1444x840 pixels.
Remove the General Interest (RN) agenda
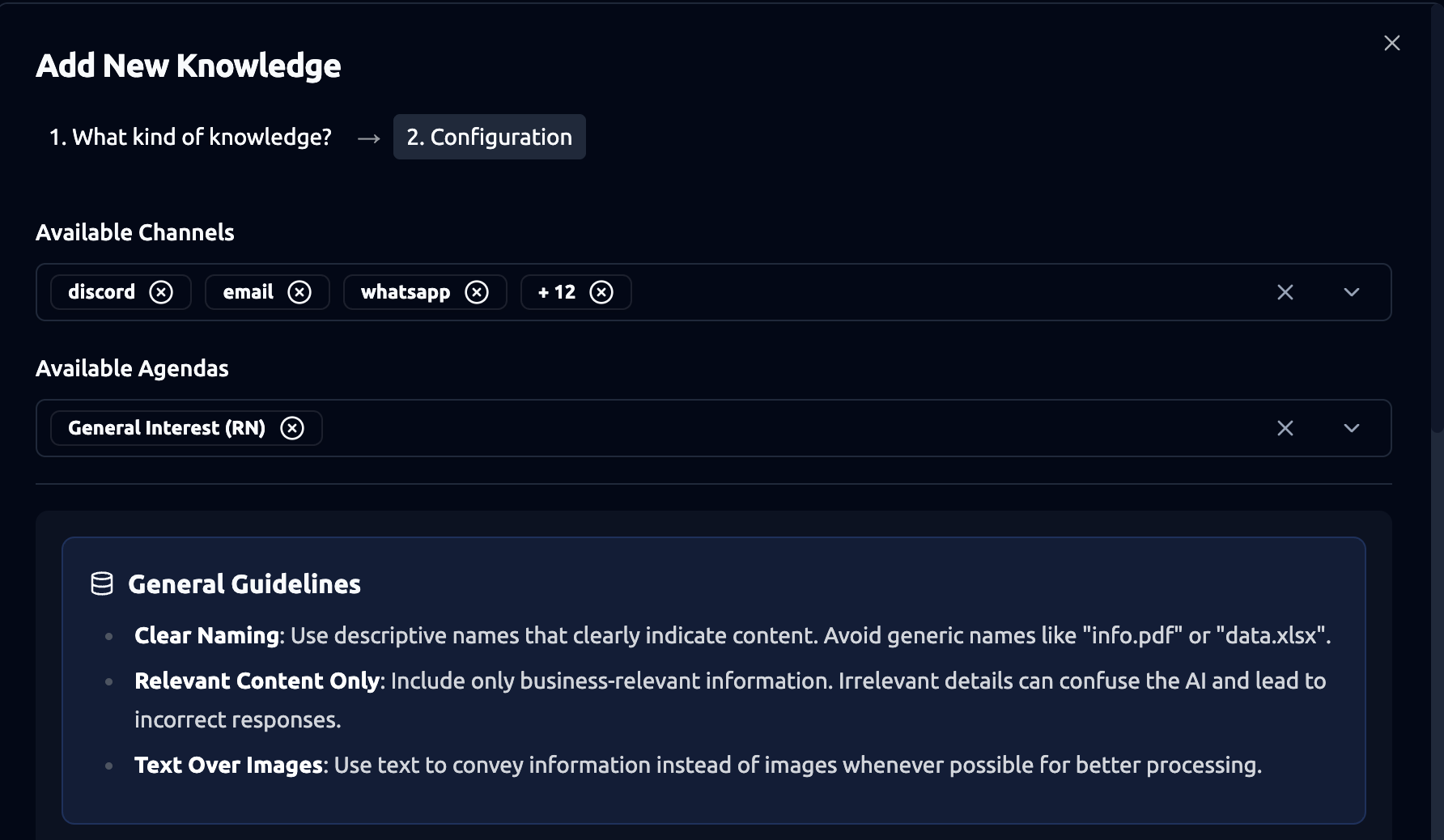click(x=292, y=428)
